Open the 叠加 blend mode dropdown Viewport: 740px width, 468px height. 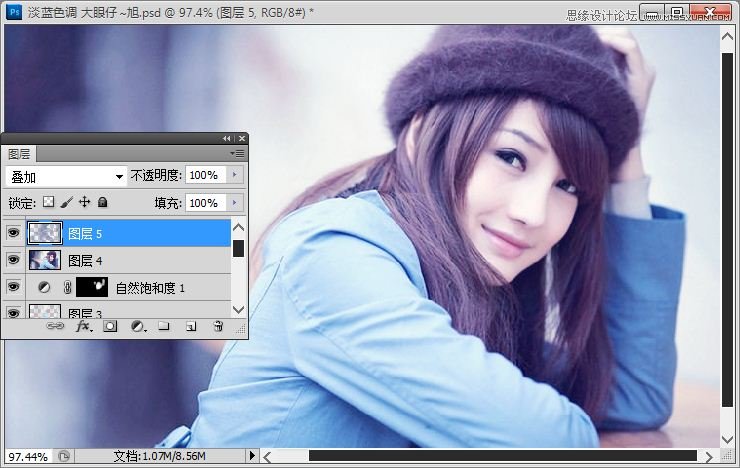(67, 177)
